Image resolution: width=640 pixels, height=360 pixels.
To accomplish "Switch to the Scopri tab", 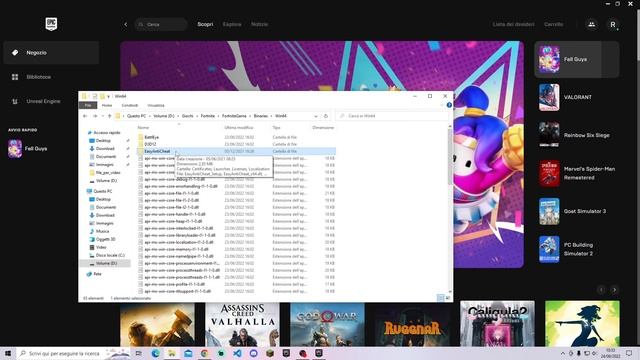I will (x=205, y=24).
